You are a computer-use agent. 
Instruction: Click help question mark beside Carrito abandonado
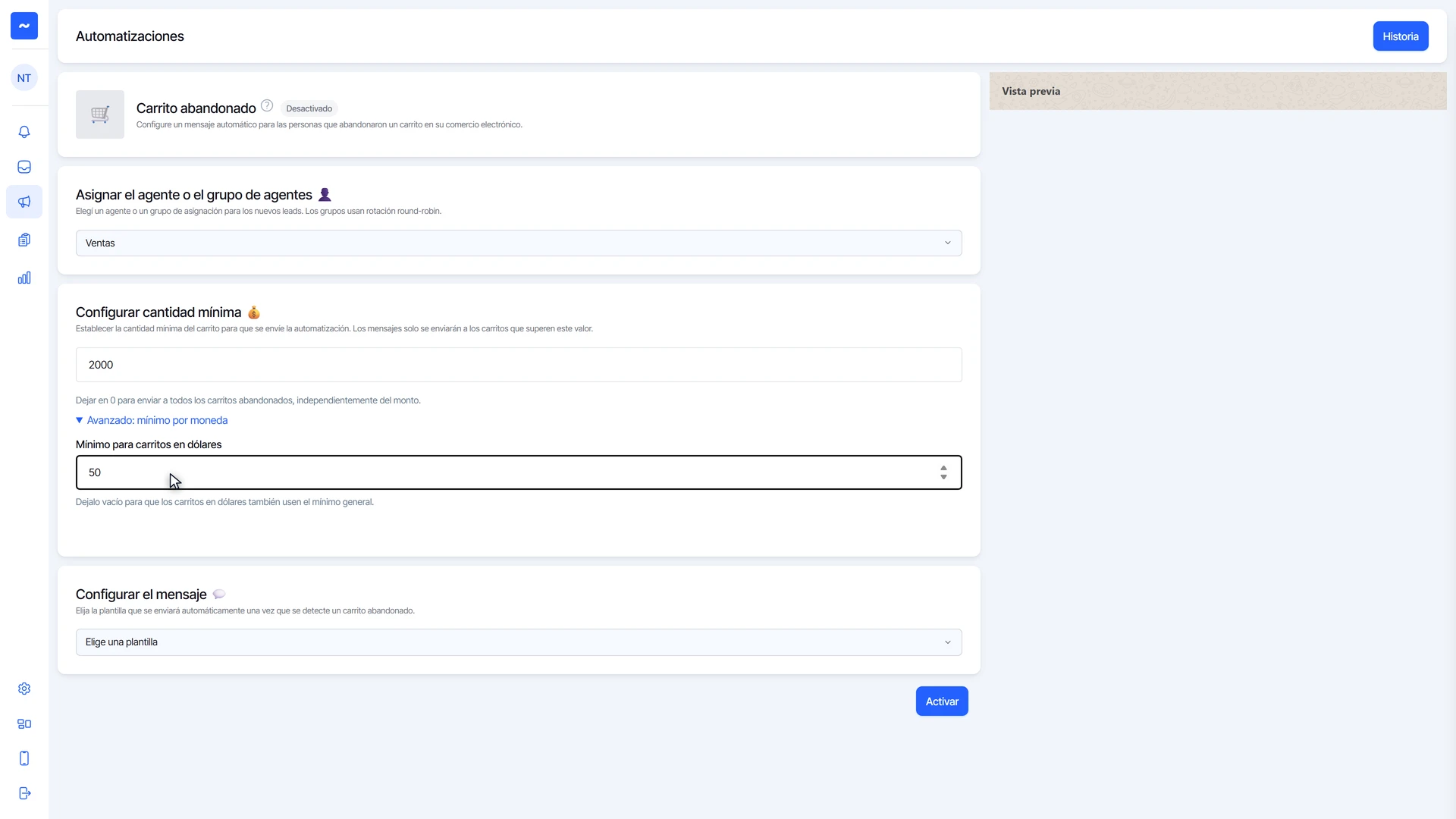pos(267,105)
